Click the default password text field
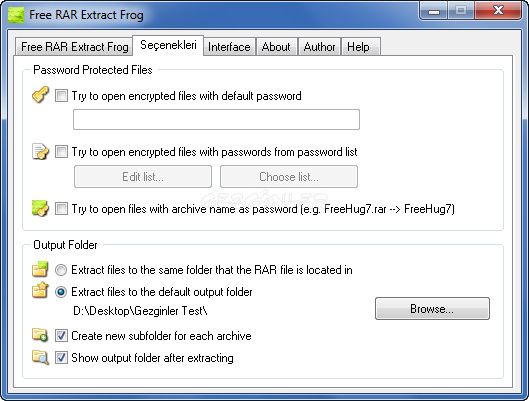Viewport: 529px width, 401px height. tap(216, 119)
